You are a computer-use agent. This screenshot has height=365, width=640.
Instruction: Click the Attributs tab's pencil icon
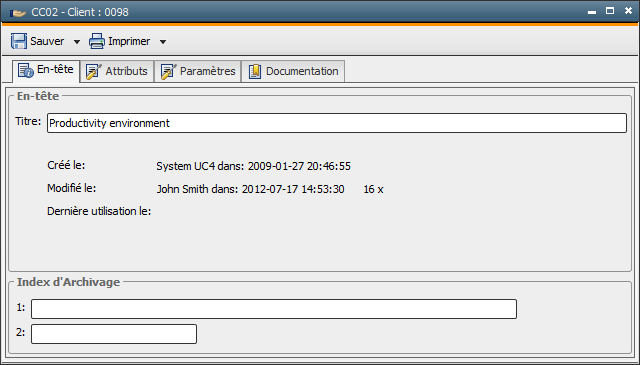coord(93,71)
